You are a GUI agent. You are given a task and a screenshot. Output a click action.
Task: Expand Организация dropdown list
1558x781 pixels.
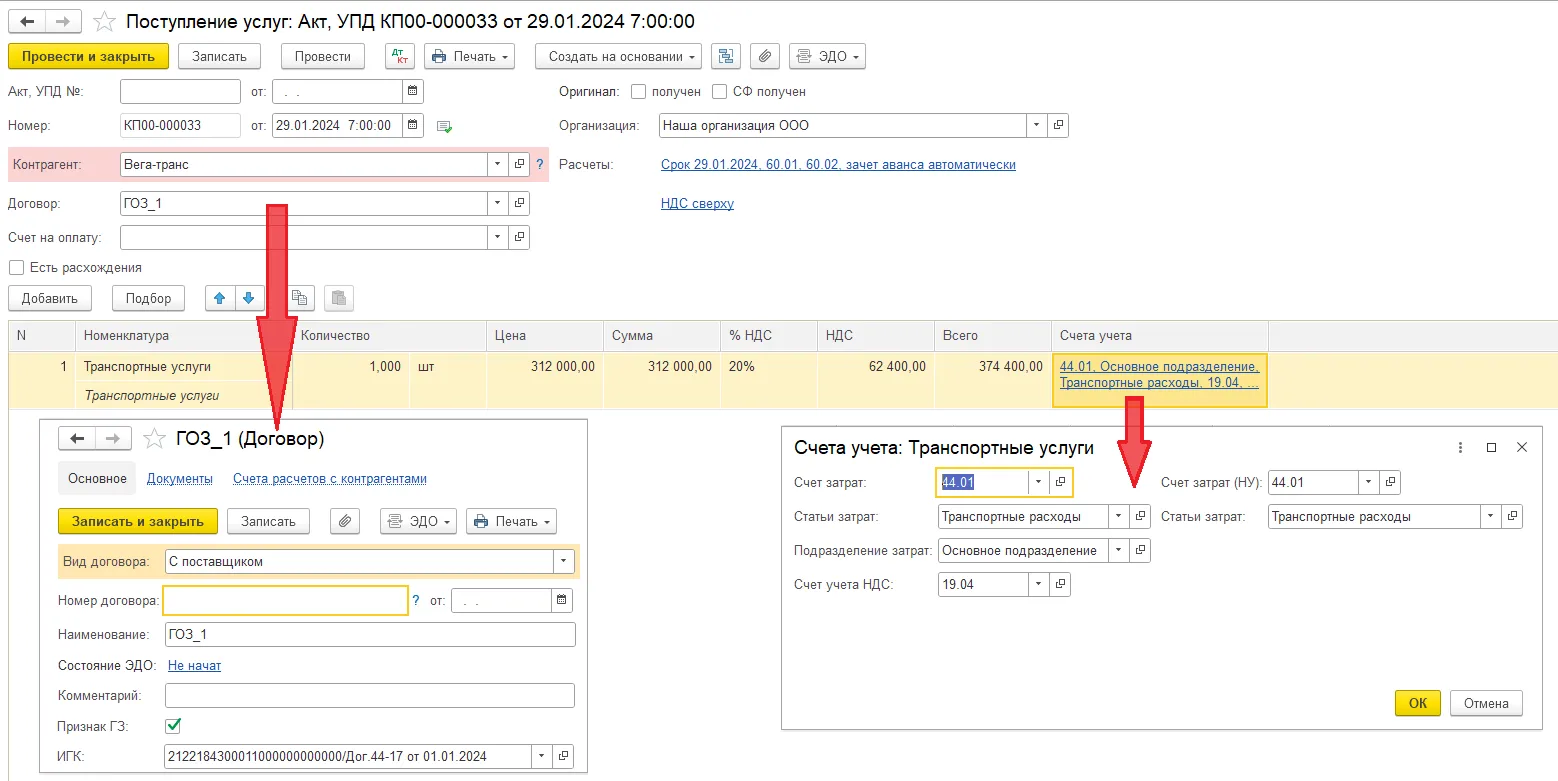coord(1037,126)
